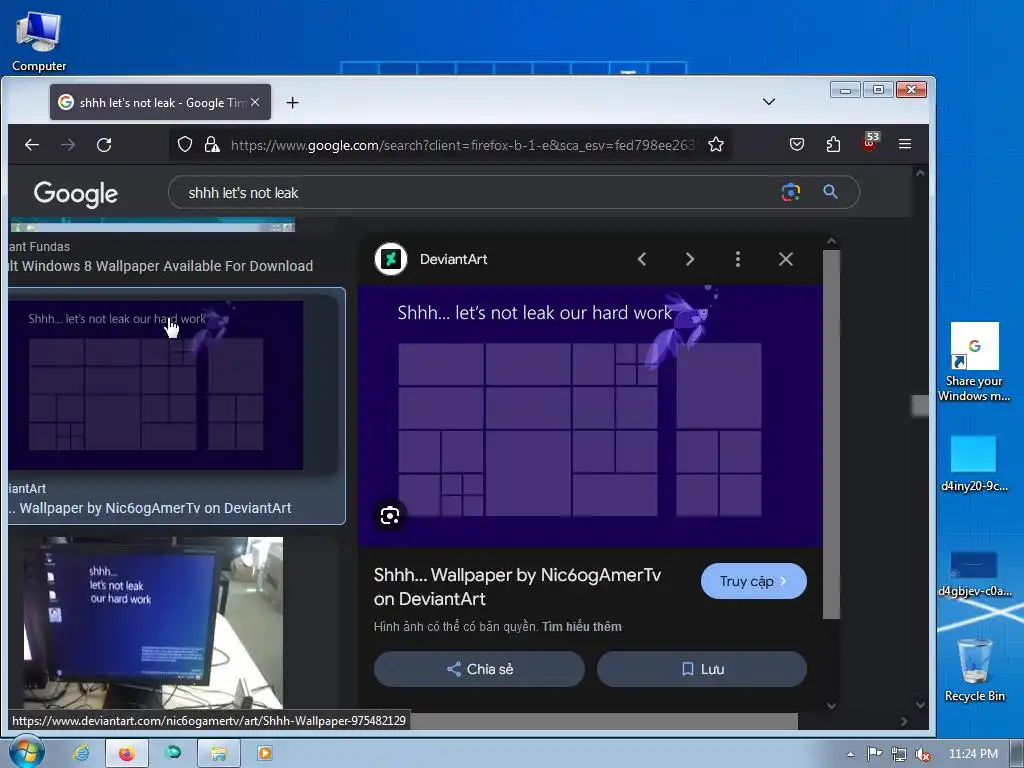Click the 'Truy cập' visit button

[754, 581]
